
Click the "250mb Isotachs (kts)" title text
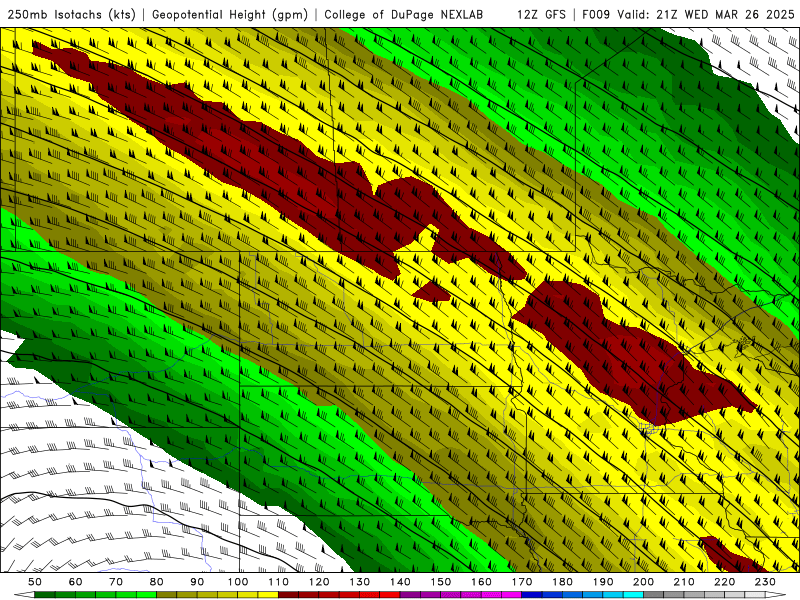point(71,15)
